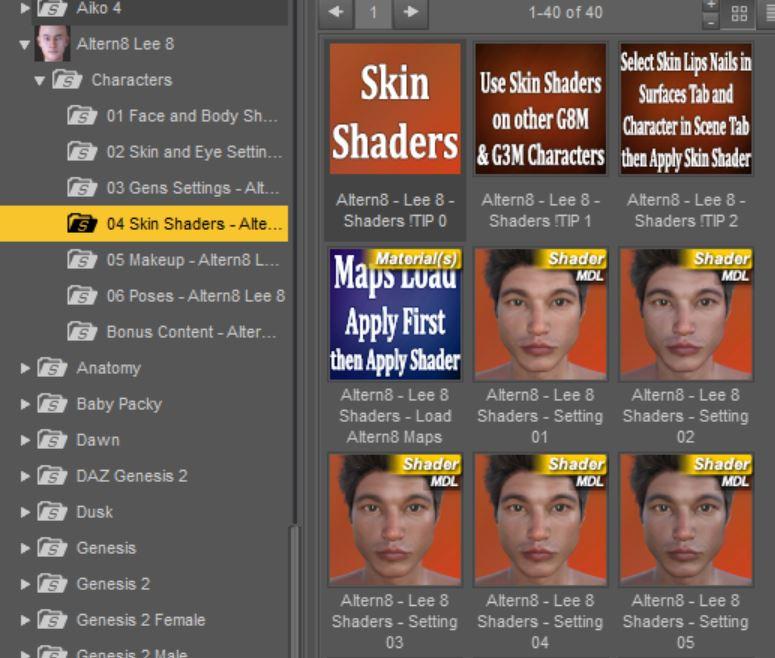Select Shaders Setting 04 thumbnail

540,520
